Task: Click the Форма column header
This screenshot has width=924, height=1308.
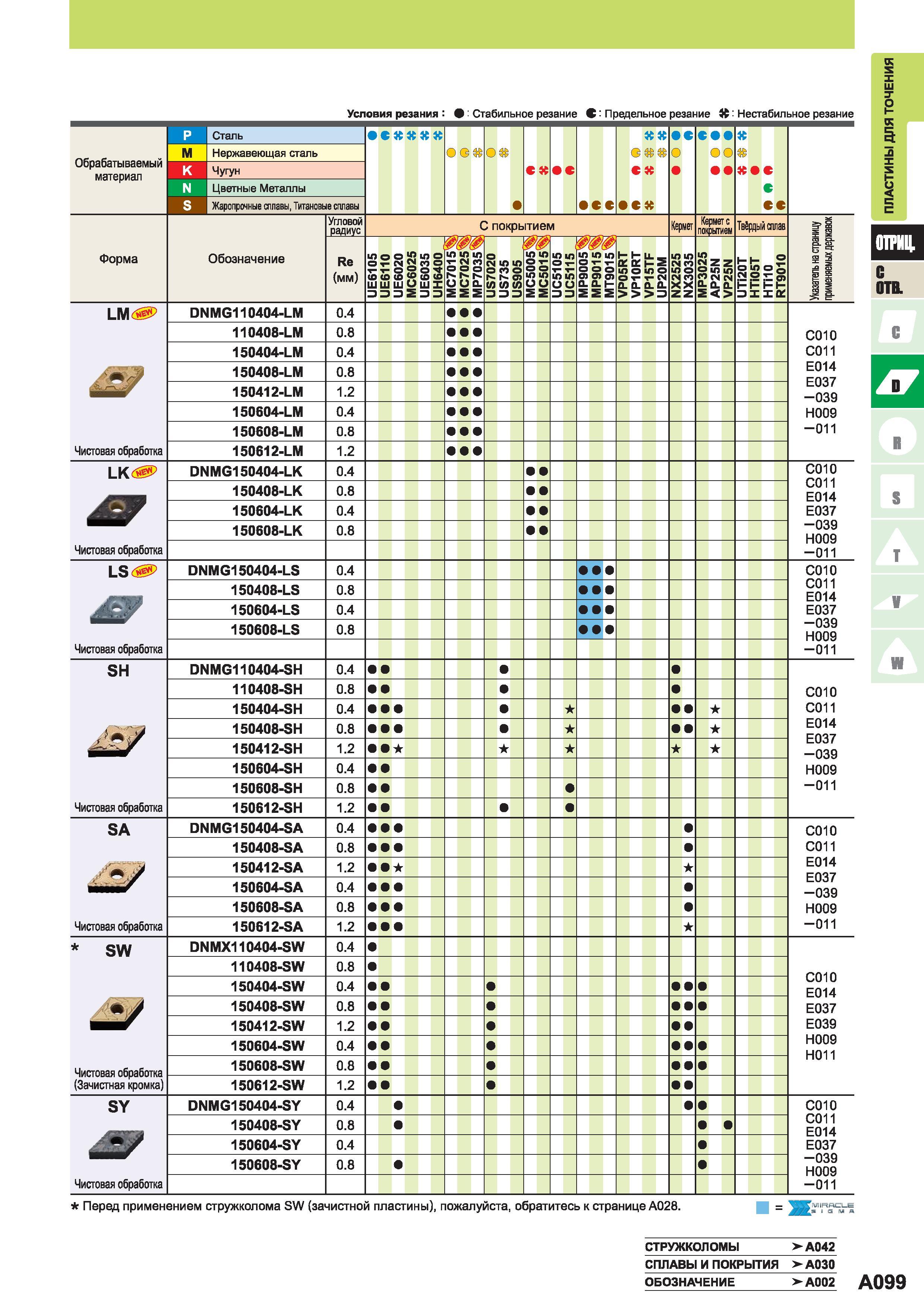Action: (x=119, y=259)
